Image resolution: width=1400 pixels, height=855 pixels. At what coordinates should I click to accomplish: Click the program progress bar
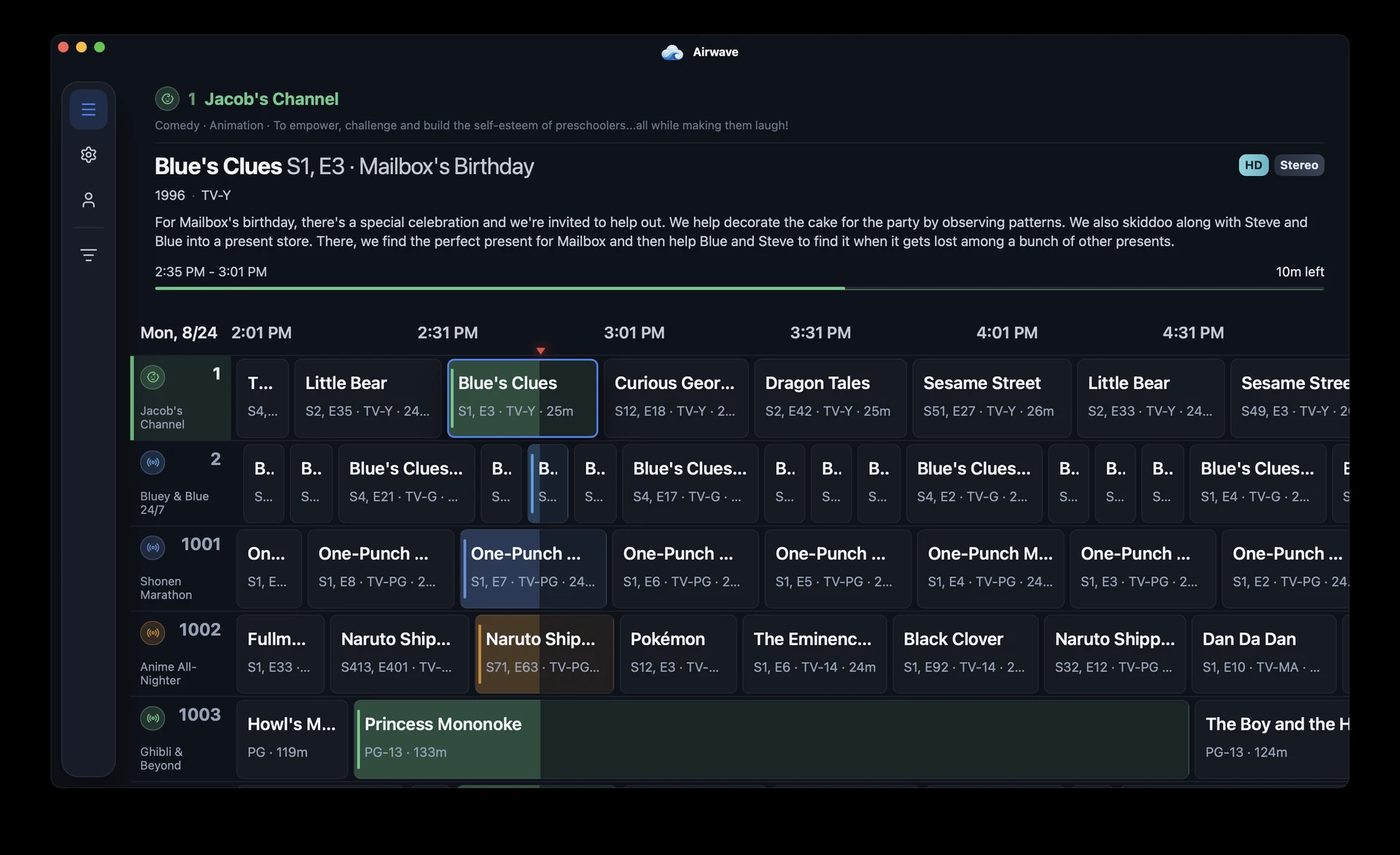tap(739, 288)
